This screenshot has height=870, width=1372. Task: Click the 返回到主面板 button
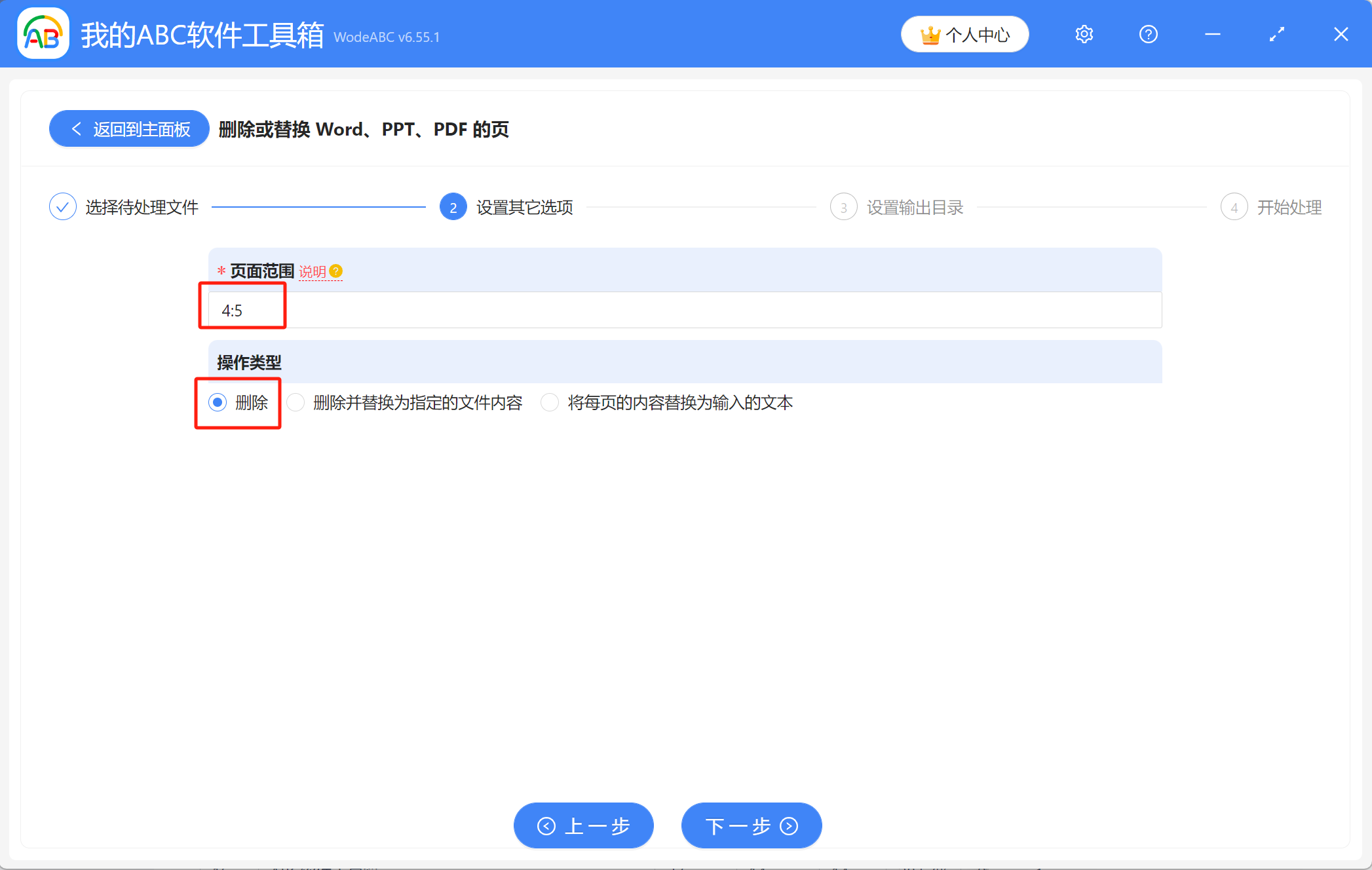coord(128,128)
